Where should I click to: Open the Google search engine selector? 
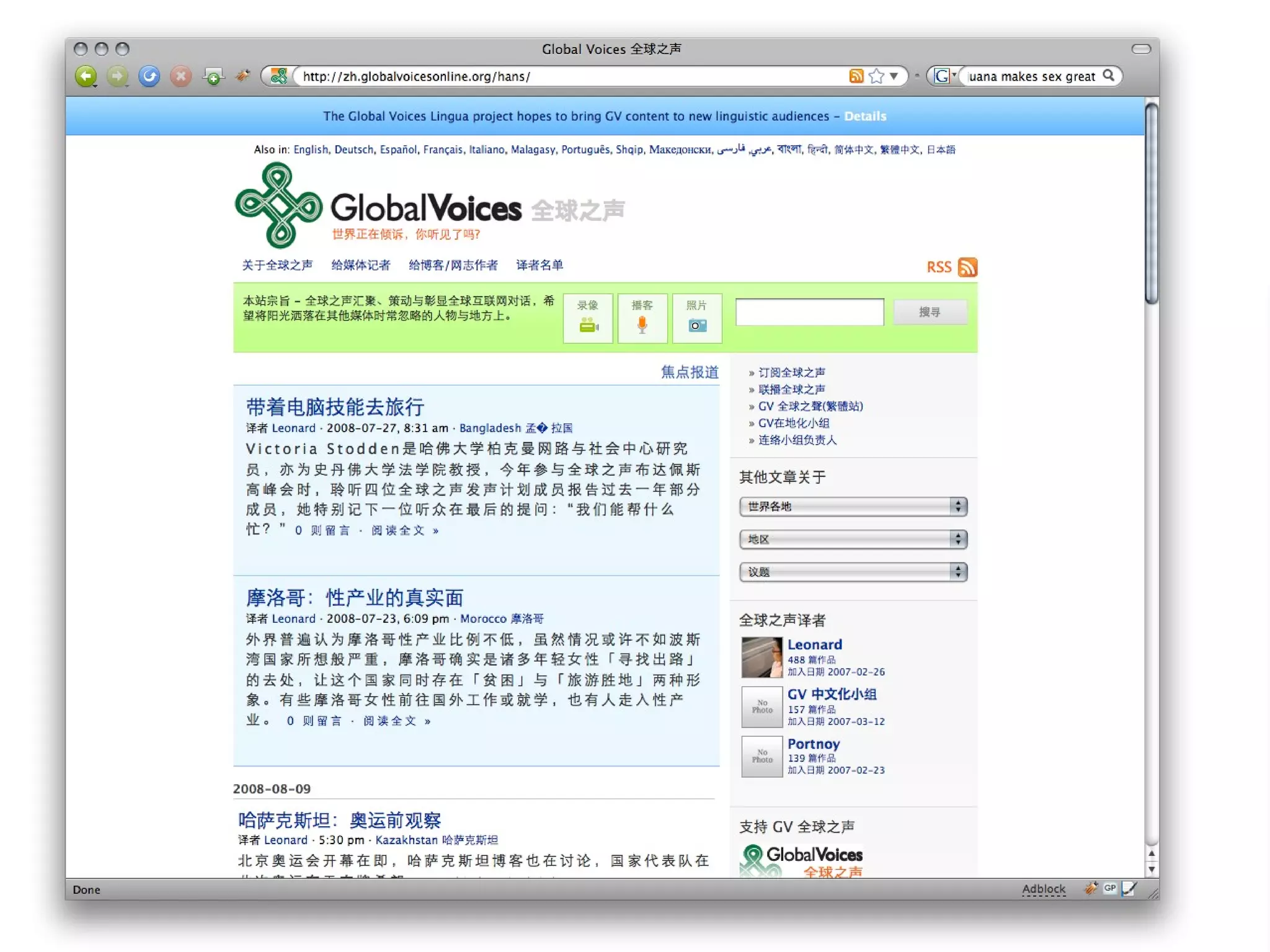coord(944,76)
